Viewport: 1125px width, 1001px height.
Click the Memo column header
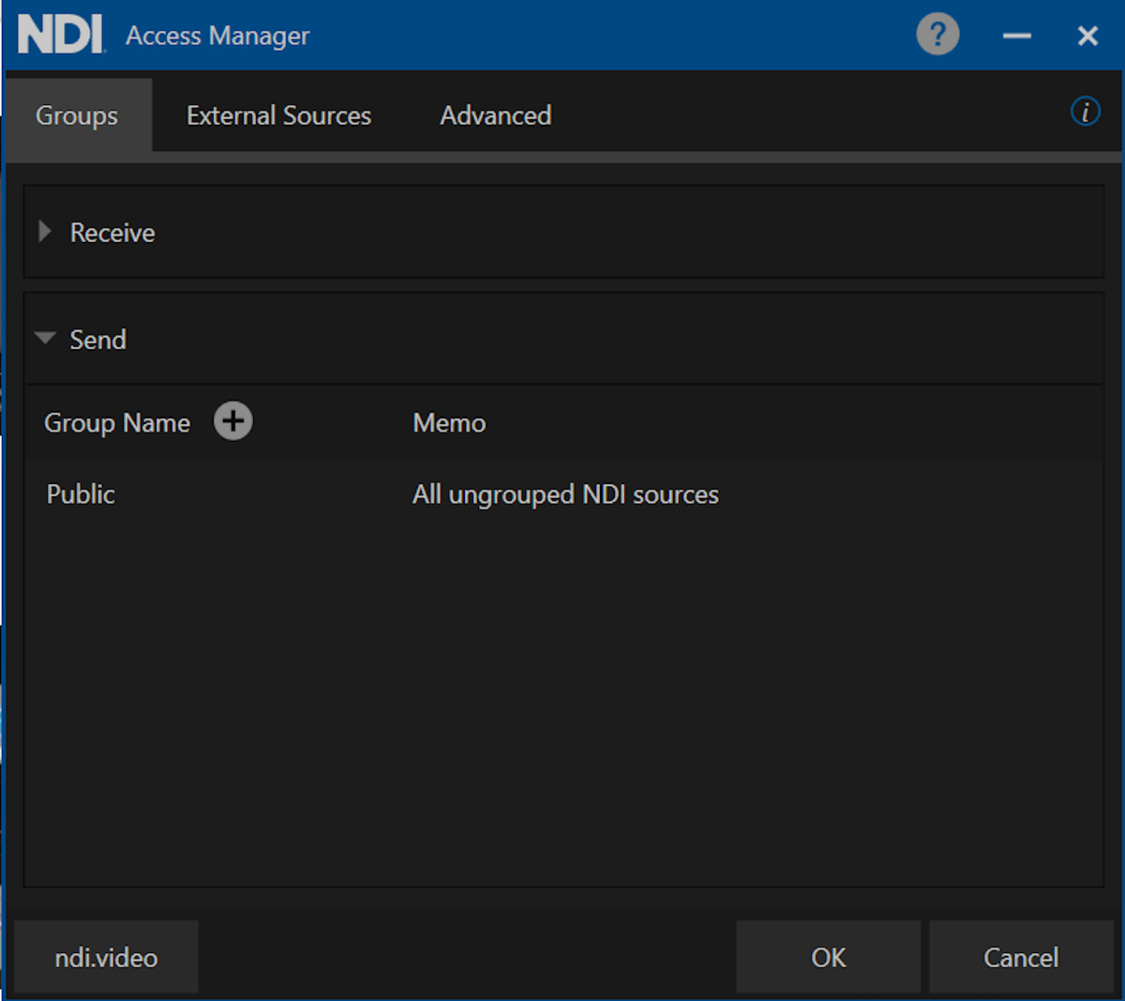click(x=449, y=423)
